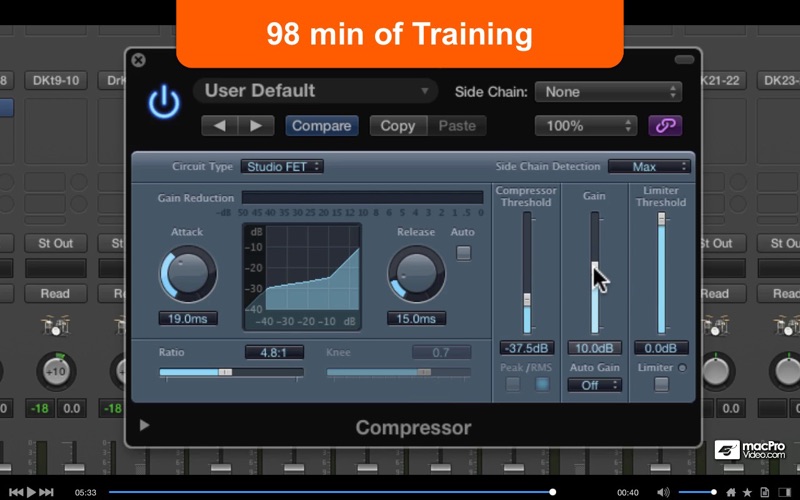Open Side Chain Detection Max dropdown
800x500 pixels.
649,166
